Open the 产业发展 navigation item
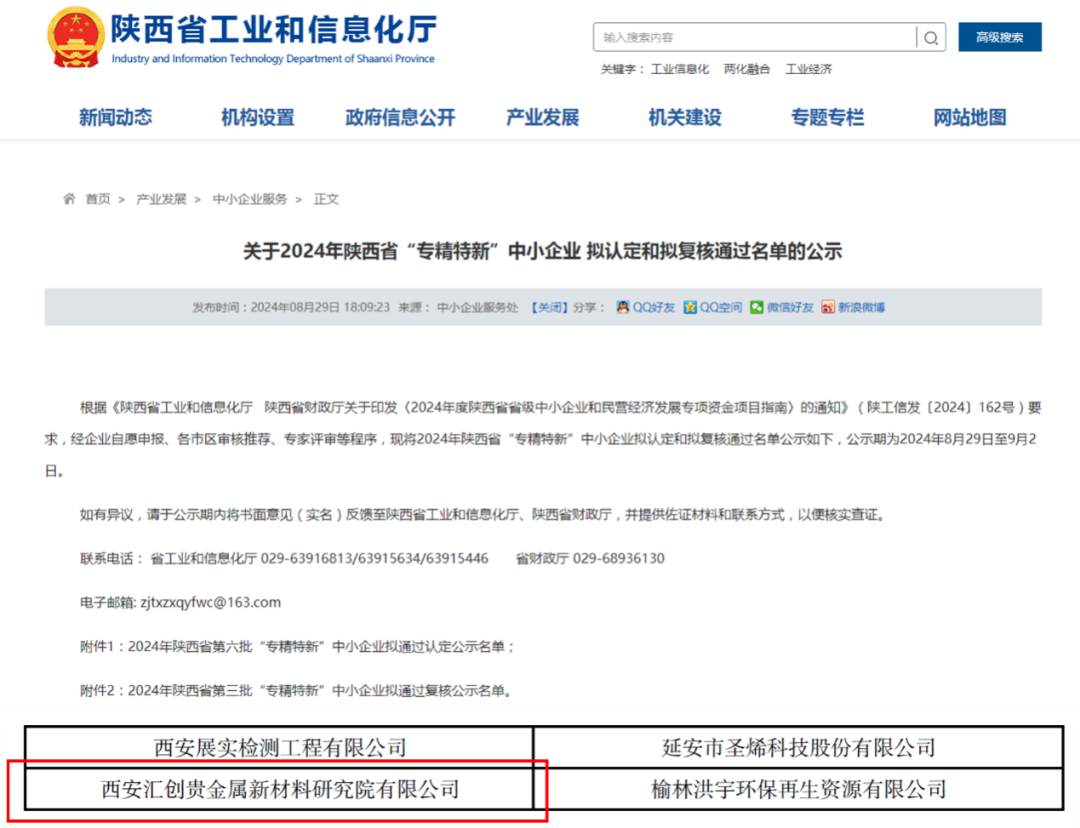 point(543,117)
